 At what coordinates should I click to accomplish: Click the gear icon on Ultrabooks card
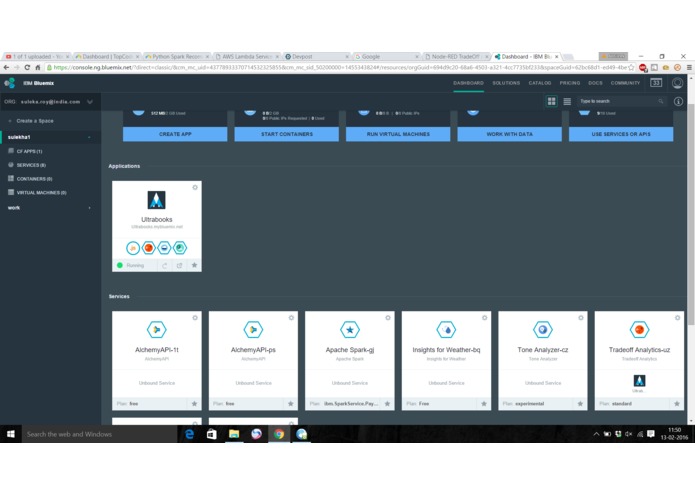pos(195,187)
